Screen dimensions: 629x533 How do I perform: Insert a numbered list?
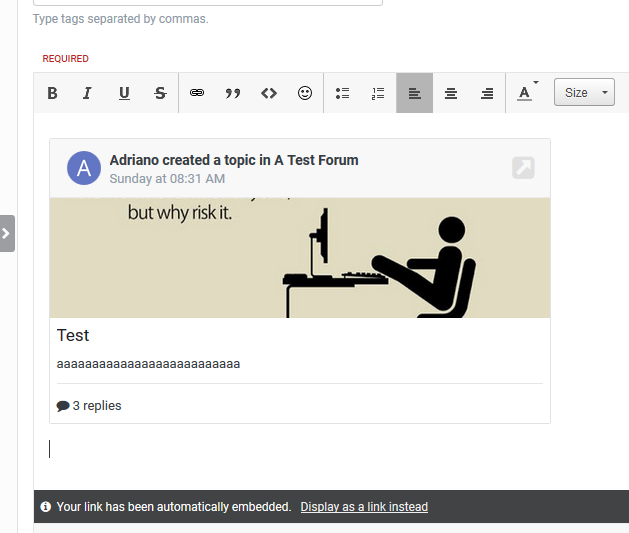pos(378,93)
